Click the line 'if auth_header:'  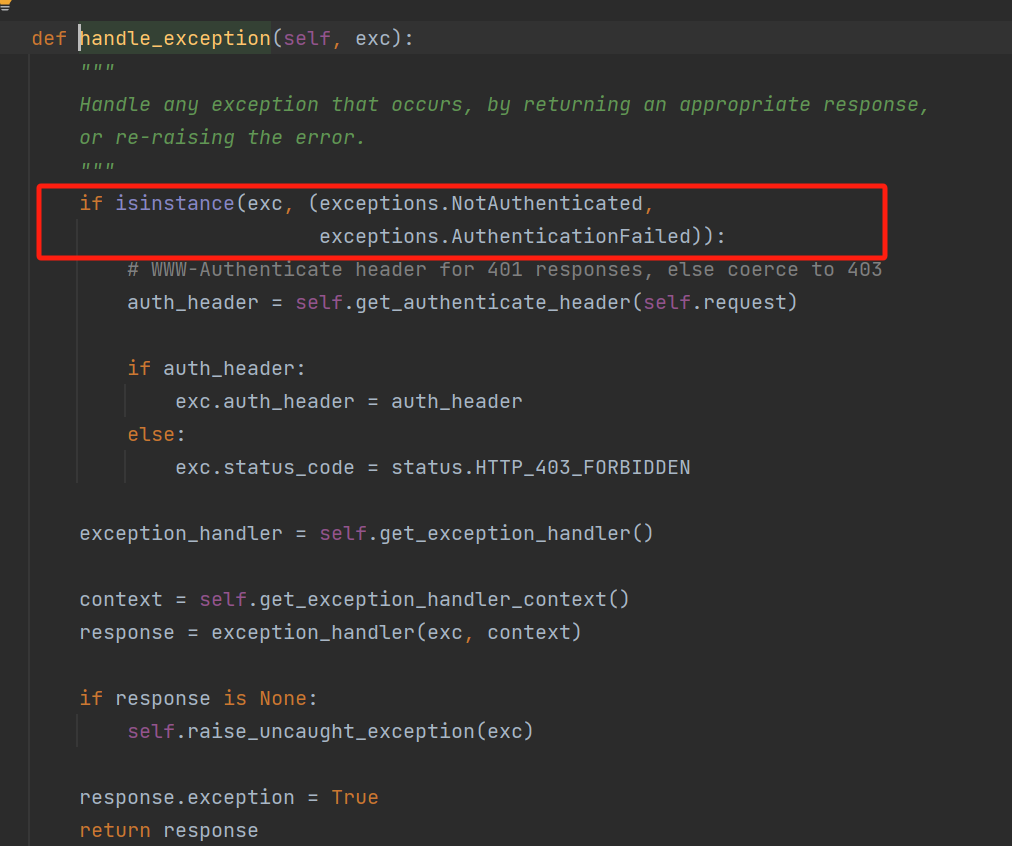(216, 368)
